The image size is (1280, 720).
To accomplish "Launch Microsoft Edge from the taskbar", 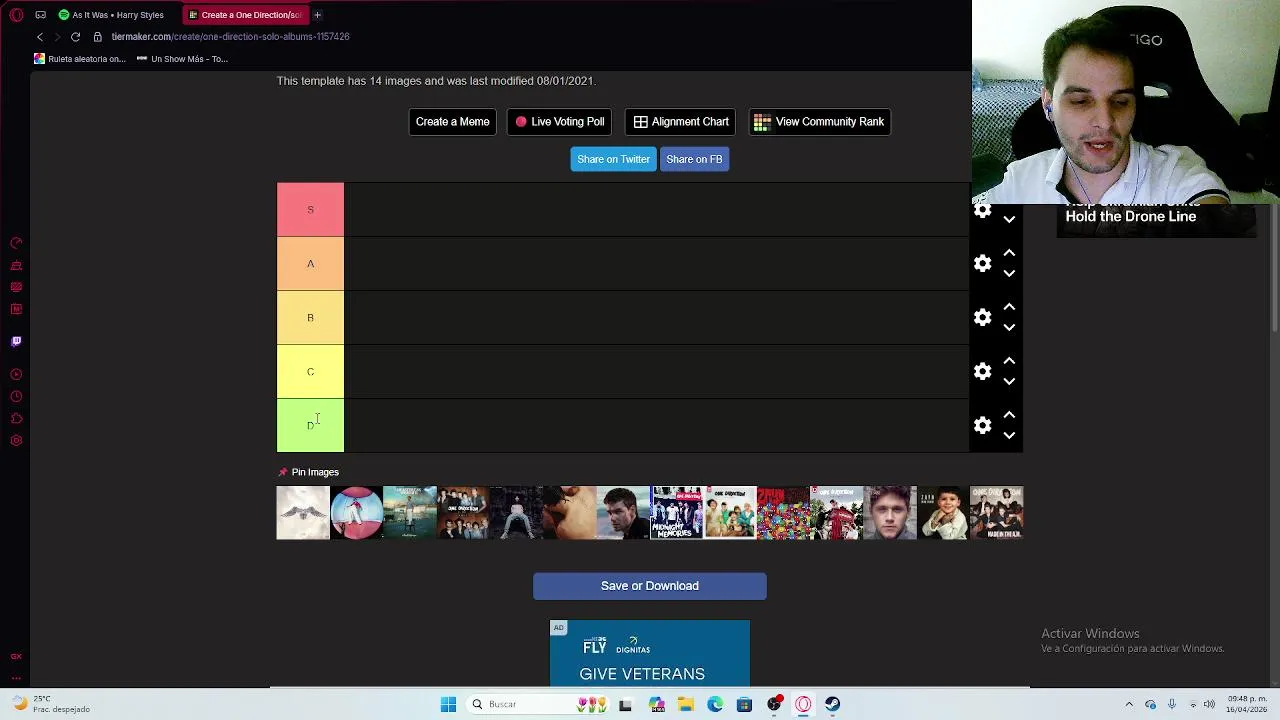I will coord(715,704).
